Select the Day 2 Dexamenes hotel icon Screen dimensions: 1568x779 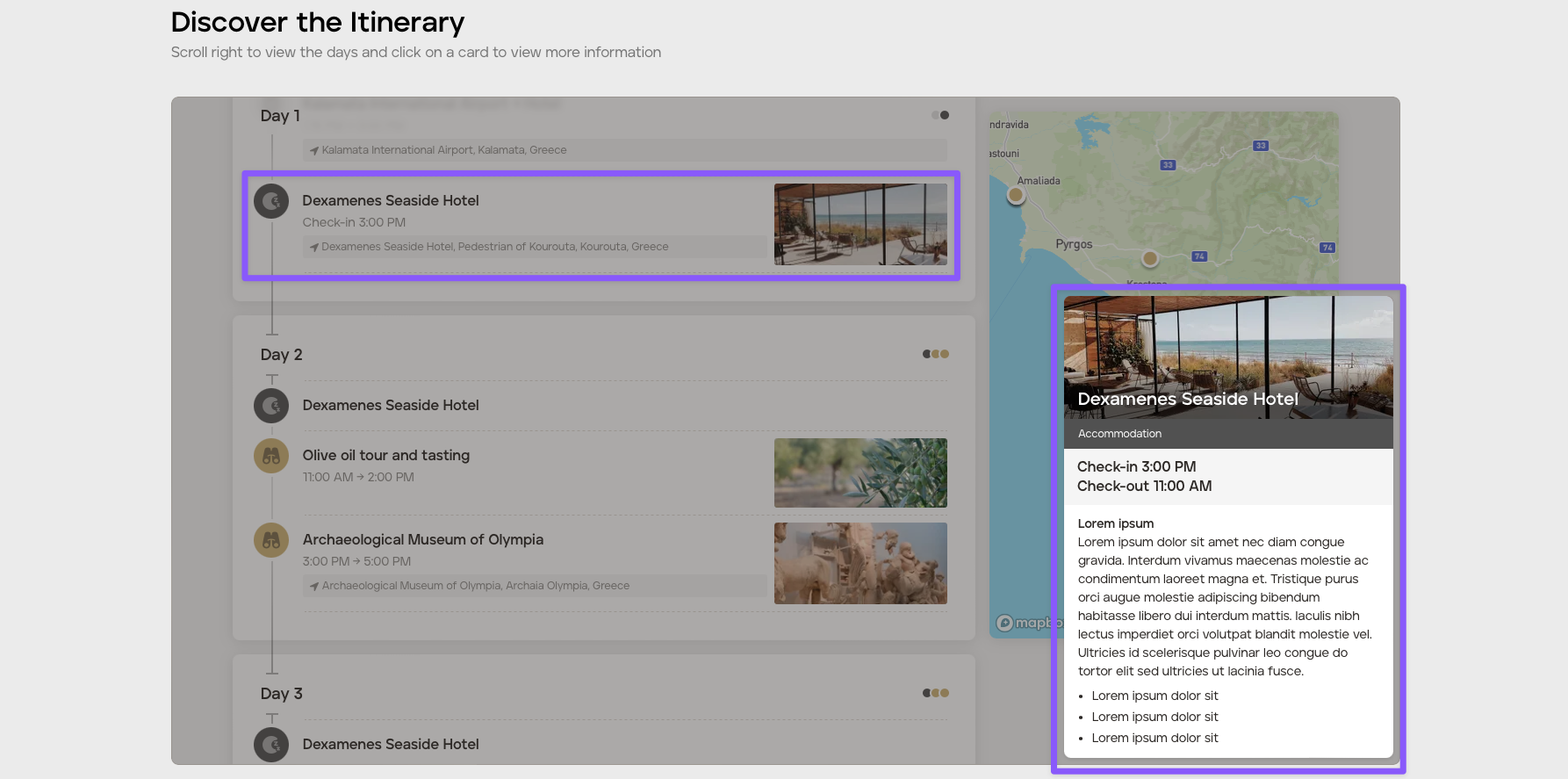[271, 406]
